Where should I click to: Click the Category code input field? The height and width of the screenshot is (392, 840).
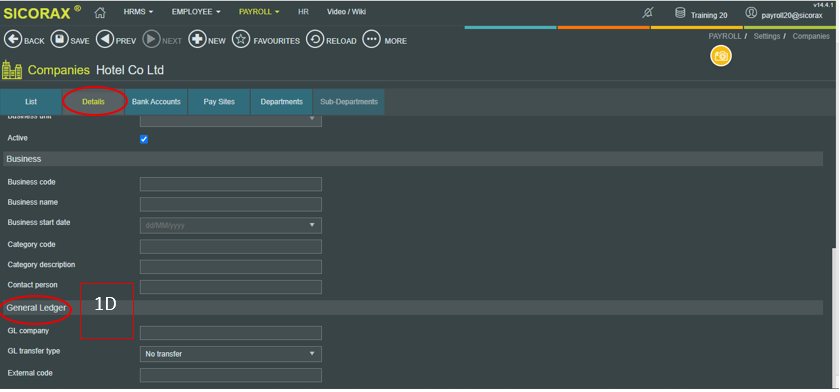coord(231,247)
